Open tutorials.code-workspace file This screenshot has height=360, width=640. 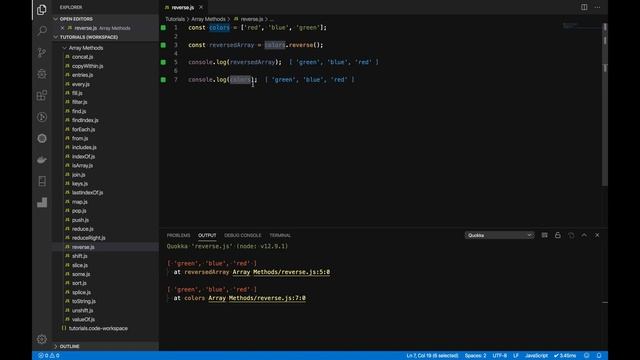pyautogui.click(x=98, y=328)
